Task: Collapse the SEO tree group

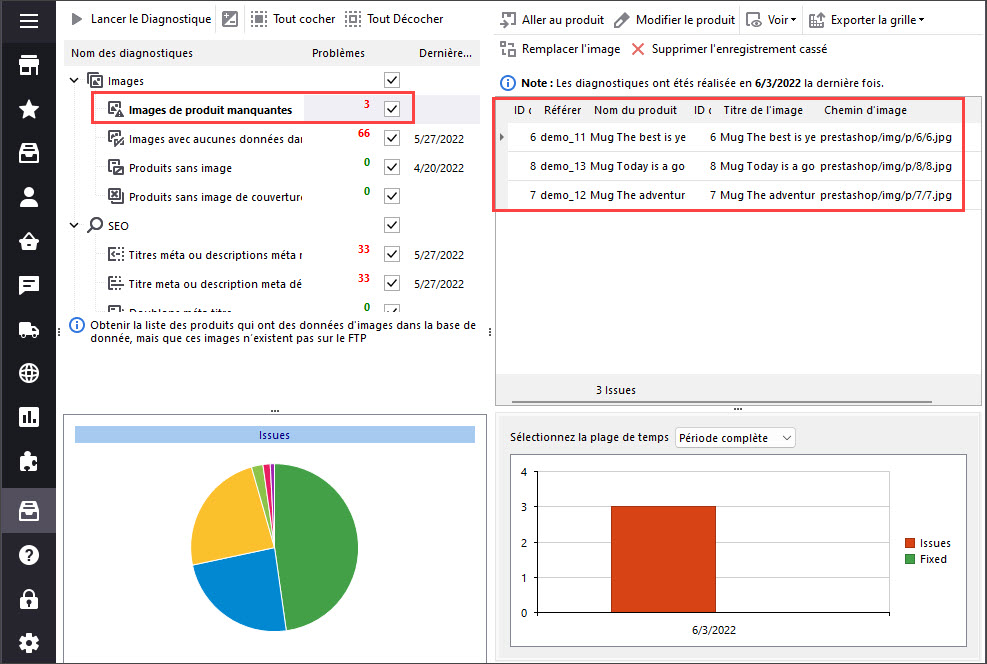Action: 74,225
